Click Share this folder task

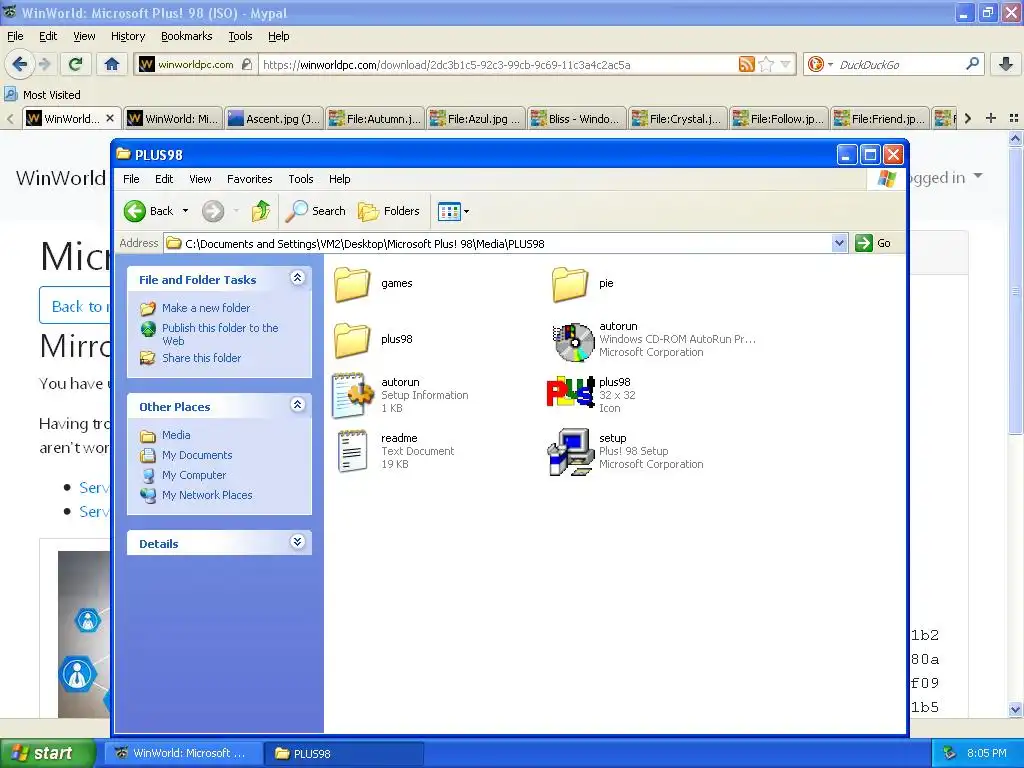201,358
